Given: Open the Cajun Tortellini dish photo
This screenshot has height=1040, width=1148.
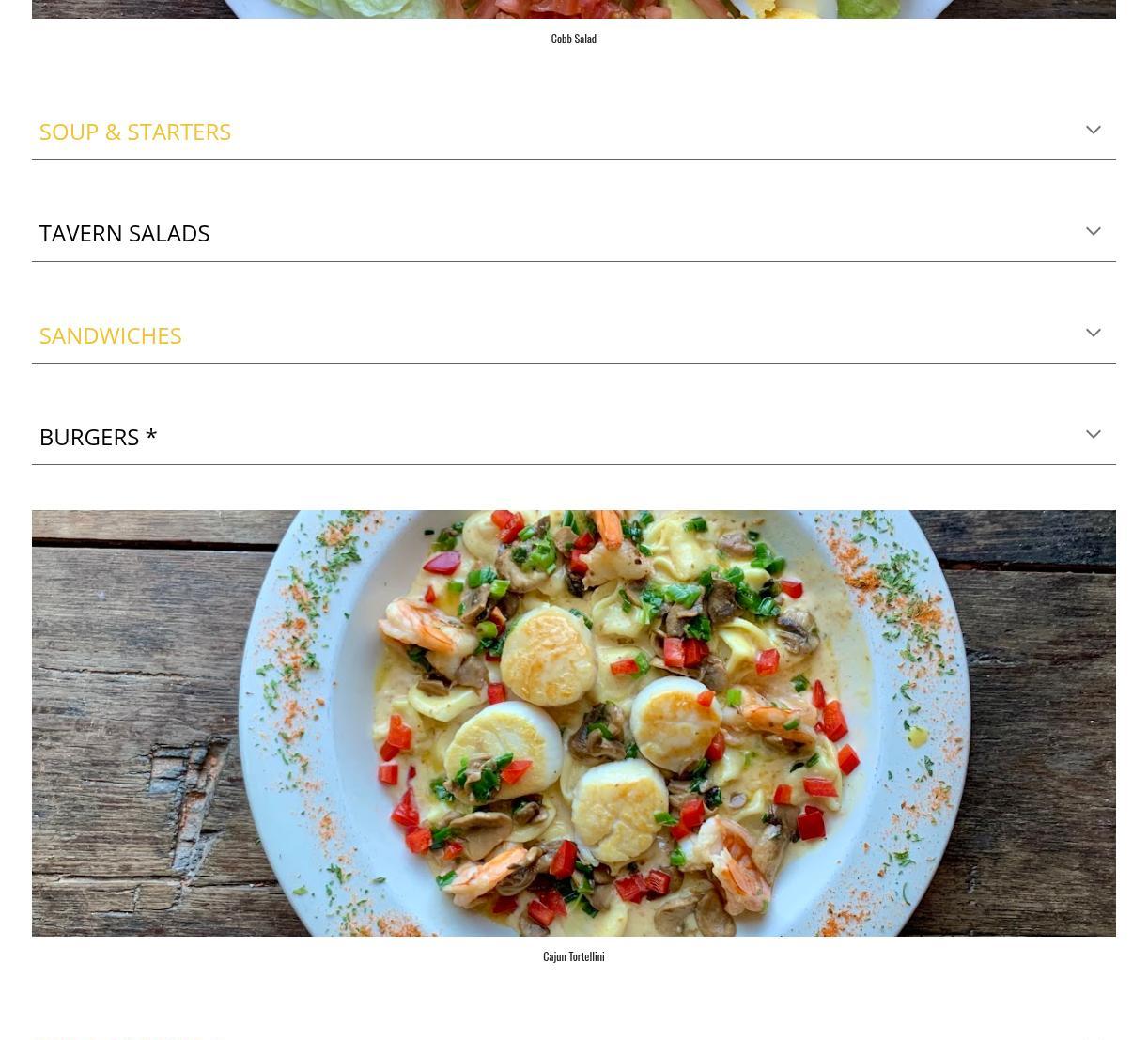Looking at the screenshot, I should click(573, 723).
